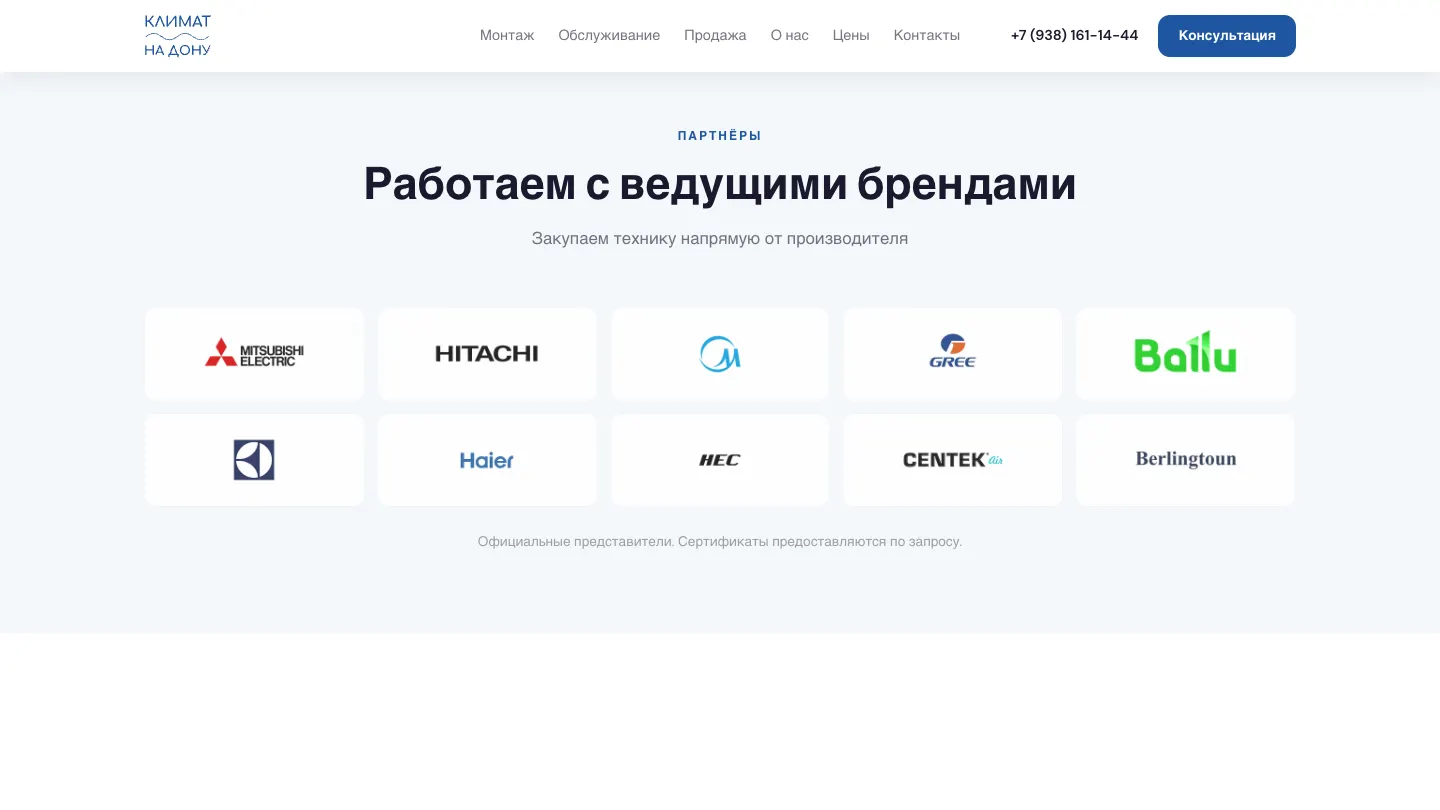
Task: Click the Партнёры section label
Action: (720, 136)
